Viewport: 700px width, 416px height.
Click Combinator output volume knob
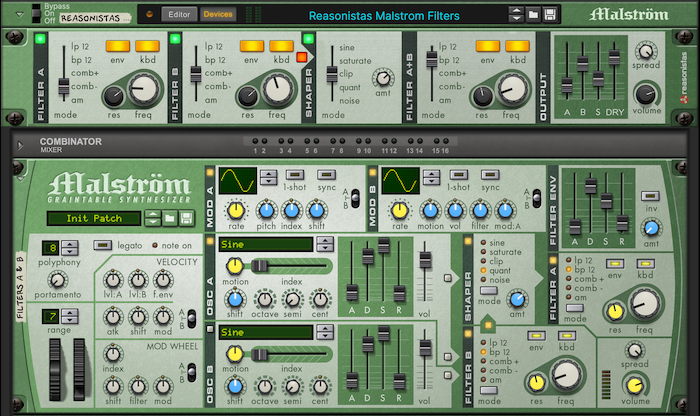[x=646, y=94]
